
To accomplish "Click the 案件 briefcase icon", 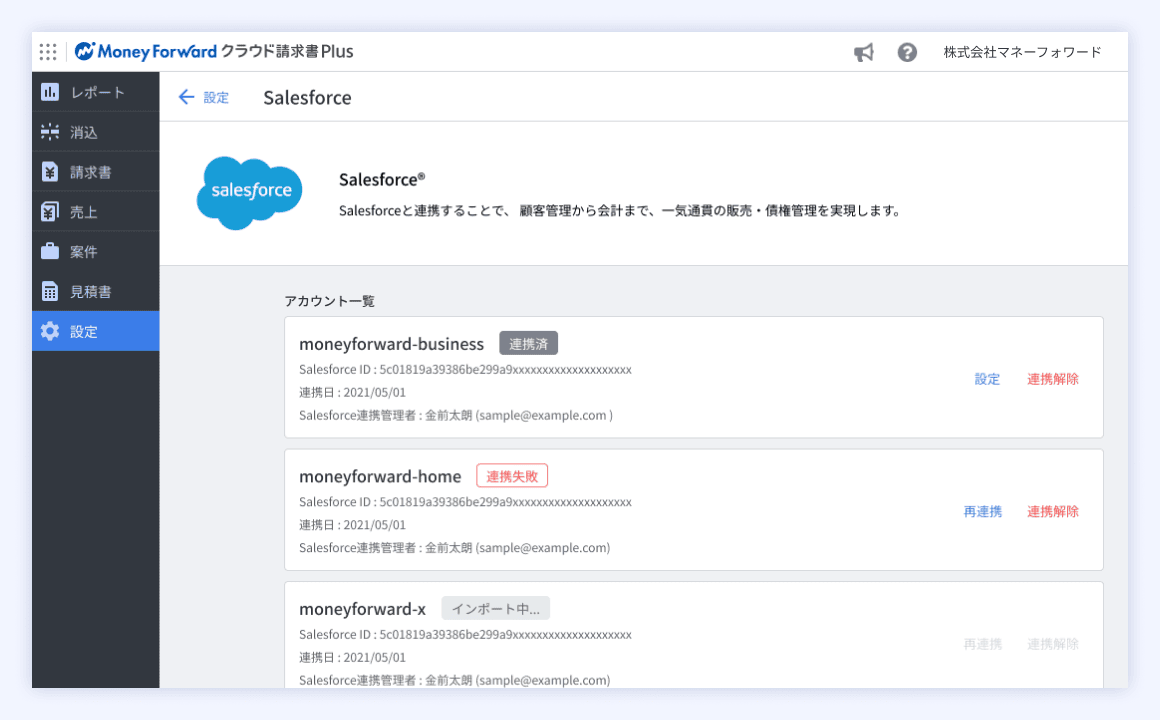I will 50,251.
